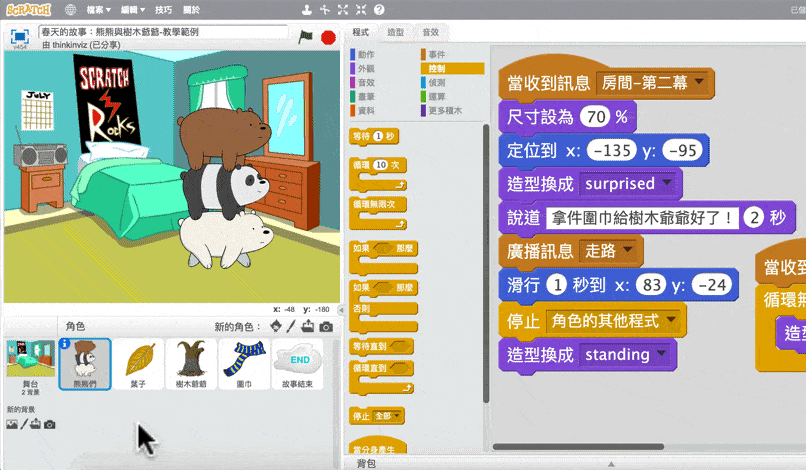The height and width of the screenshot is (470, 806).
Task: Select the 故事結束 END sprite
Action: pos(298,364)
